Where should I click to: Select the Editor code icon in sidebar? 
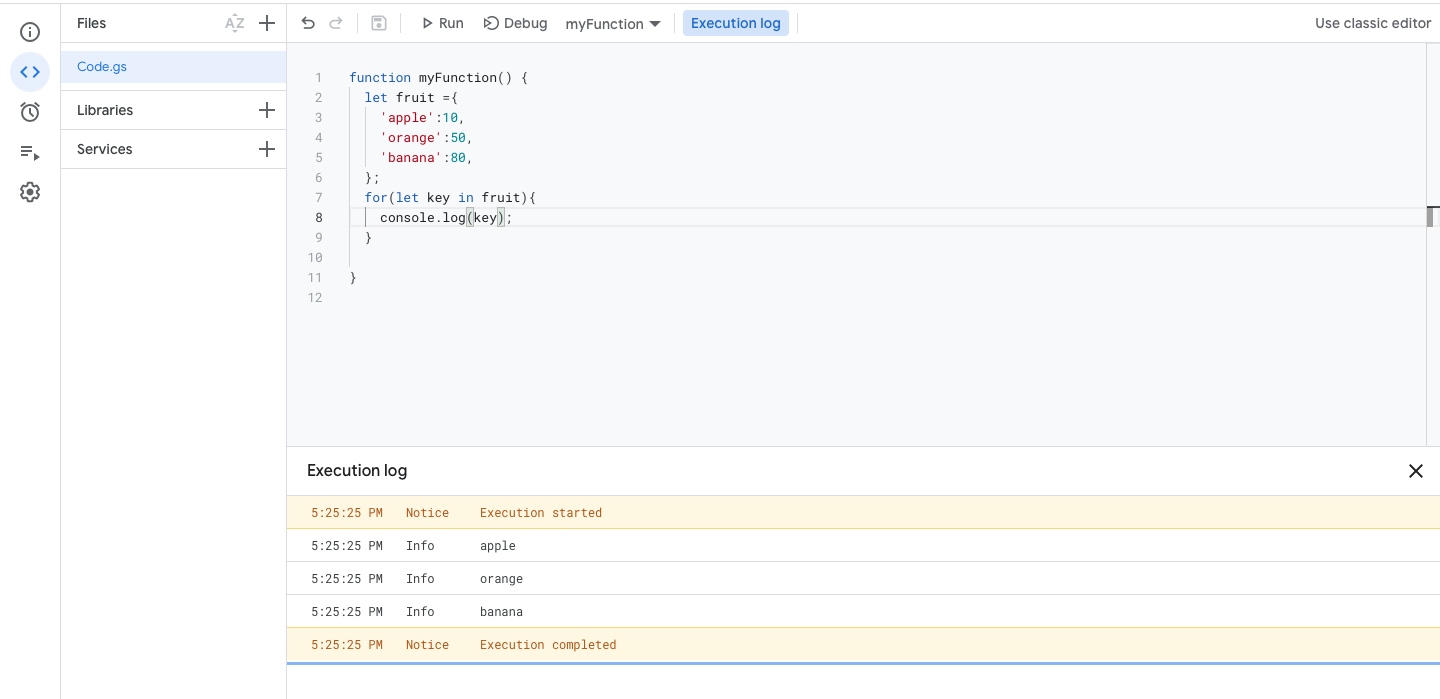point(30,72)
